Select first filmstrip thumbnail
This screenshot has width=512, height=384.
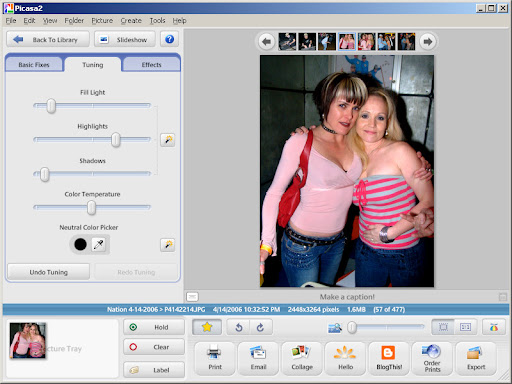287,42
